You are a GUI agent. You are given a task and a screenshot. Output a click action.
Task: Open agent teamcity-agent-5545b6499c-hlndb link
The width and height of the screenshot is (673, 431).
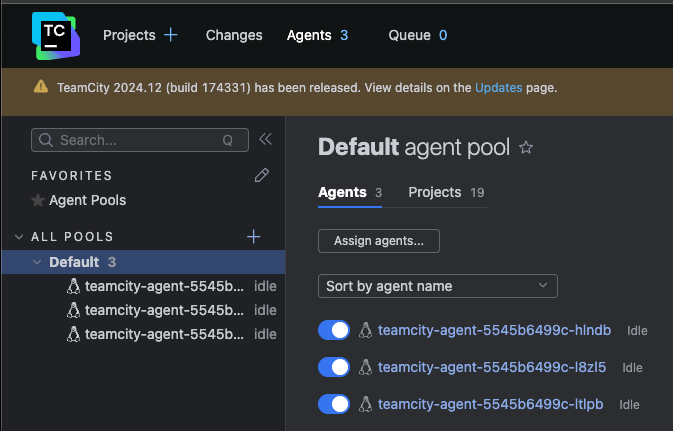click(x=494, y=330)
